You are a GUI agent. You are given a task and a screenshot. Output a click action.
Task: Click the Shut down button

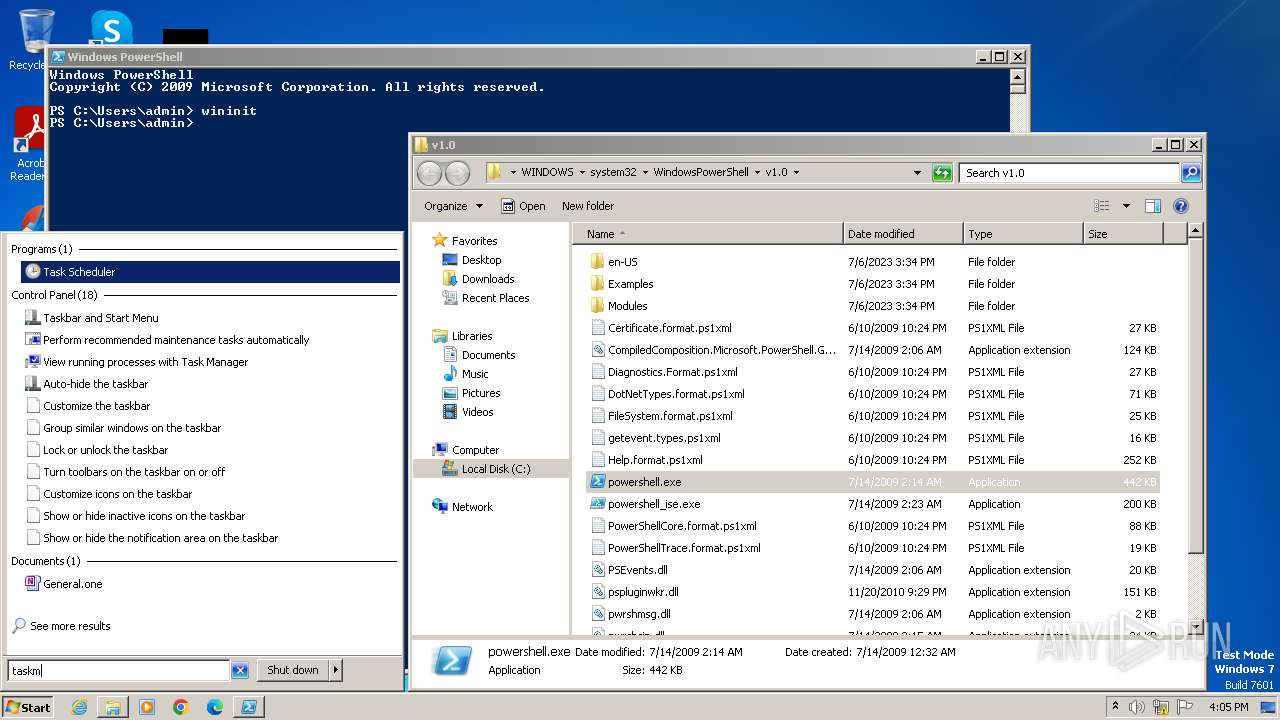[293, 670]
